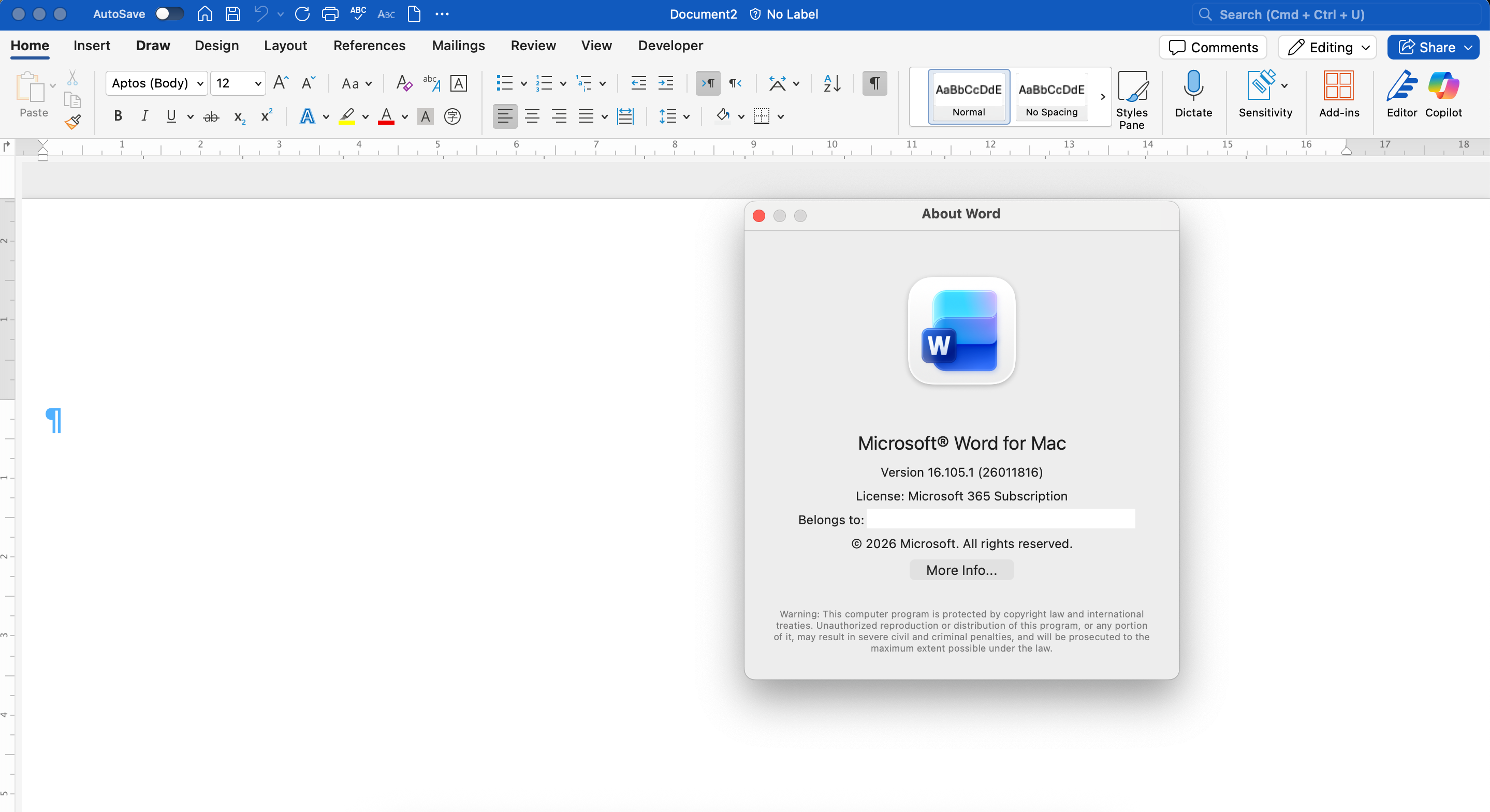This screenshot has height=812, width=1490.
Task: Select the Format Painter
Action: pos(73,122)
